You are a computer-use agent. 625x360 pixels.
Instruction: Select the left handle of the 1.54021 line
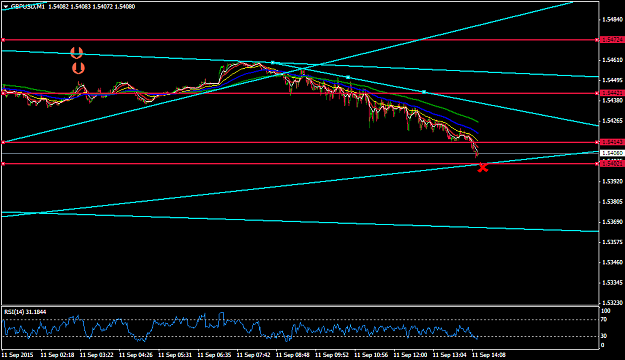(x=3, y=163)
